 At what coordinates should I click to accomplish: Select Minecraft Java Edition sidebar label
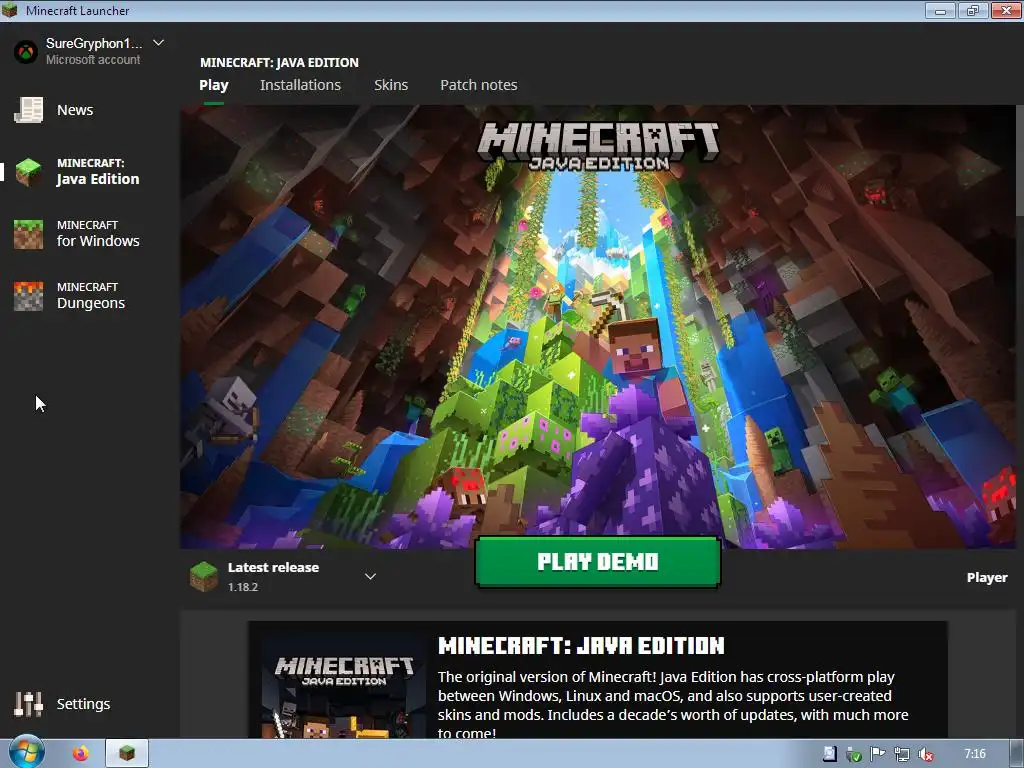(x=98, y=172)
